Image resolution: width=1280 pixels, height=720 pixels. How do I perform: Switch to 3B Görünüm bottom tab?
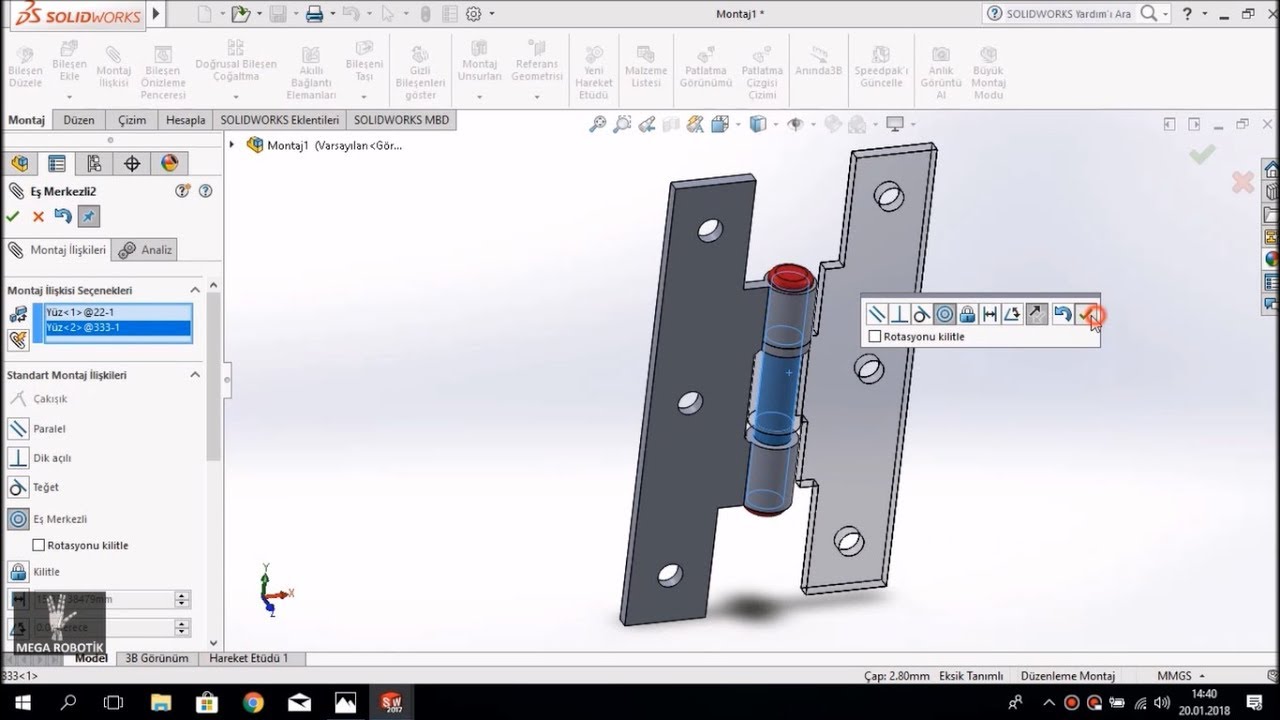coord(156,658)
